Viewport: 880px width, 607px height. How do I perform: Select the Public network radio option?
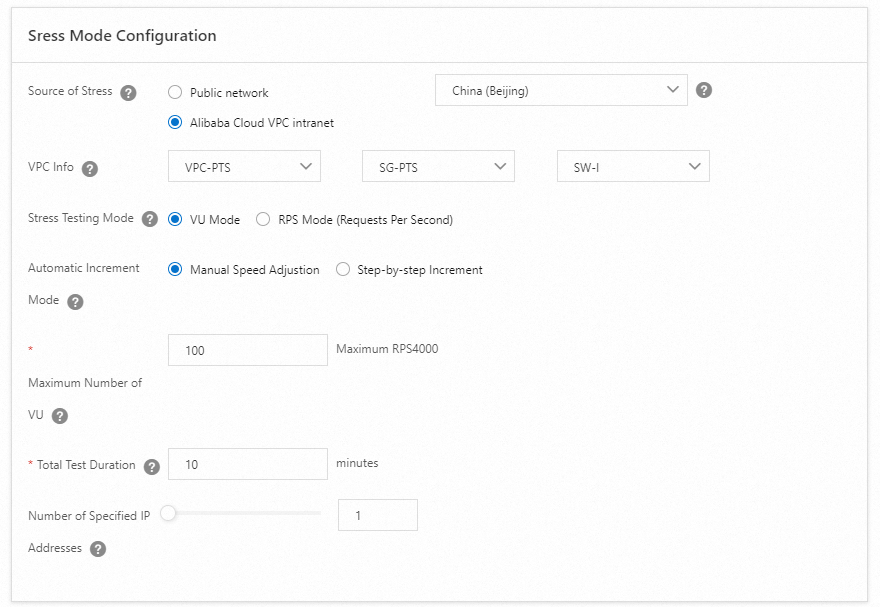click(175, 93)
